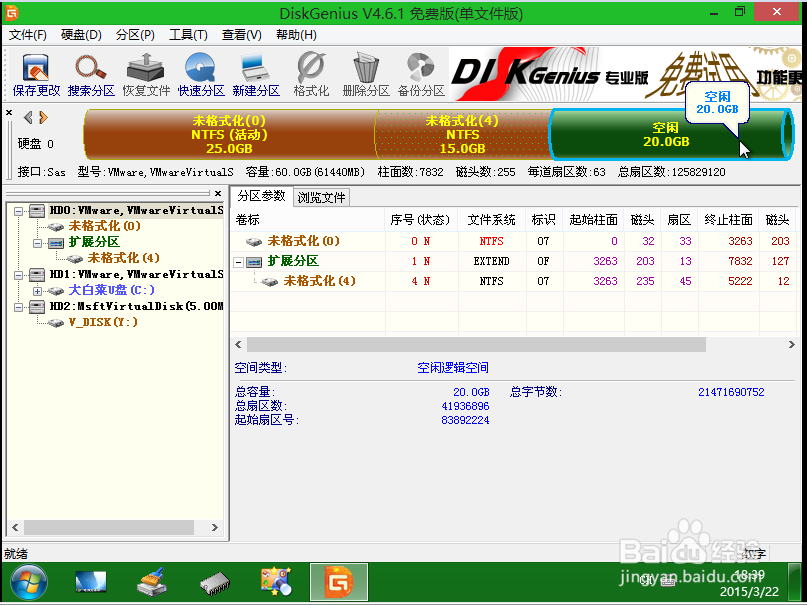807x605 pixels.
Task: Select 未格式化(4) row in partition table
Action: click(x=514, y=281)
